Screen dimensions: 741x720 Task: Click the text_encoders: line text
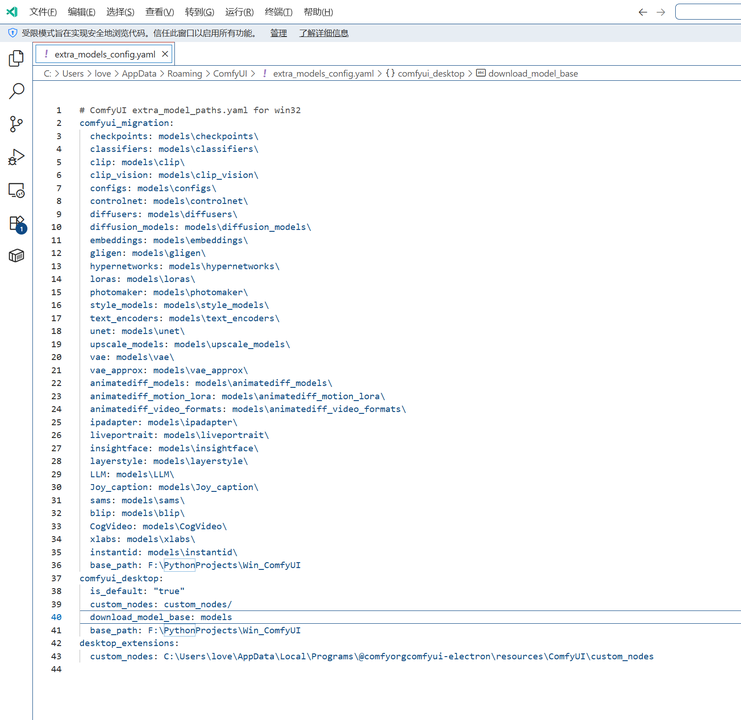[x=185, y=318]
